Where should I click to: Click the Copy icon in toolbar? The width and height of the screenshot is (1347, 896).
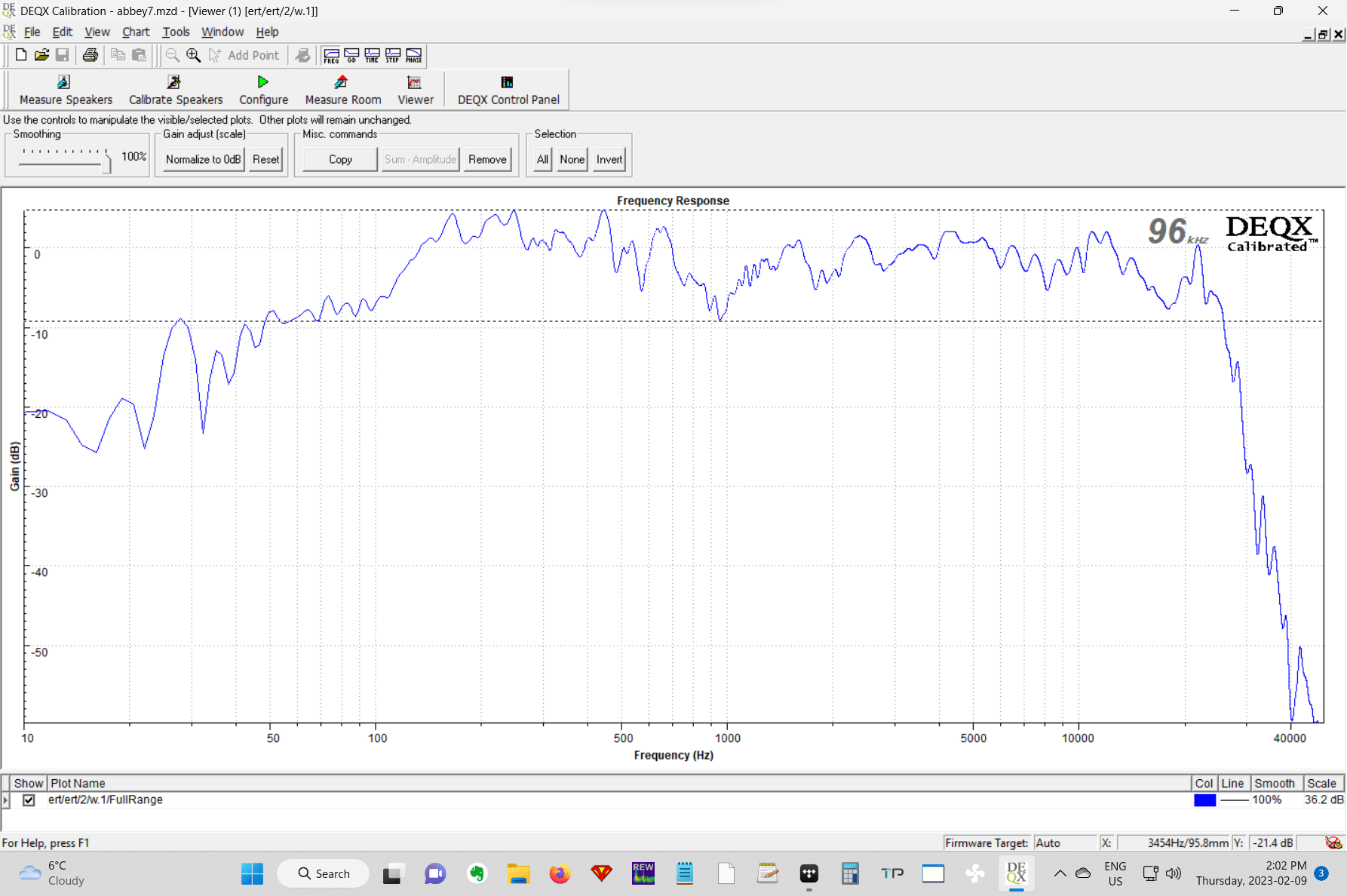(118, 55)
